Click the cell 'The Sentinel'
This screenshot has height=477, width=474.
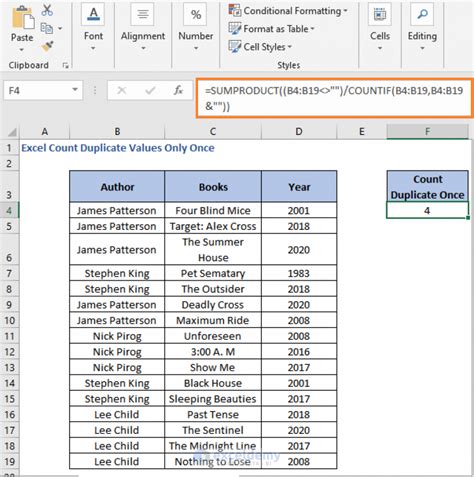point(213,430)
